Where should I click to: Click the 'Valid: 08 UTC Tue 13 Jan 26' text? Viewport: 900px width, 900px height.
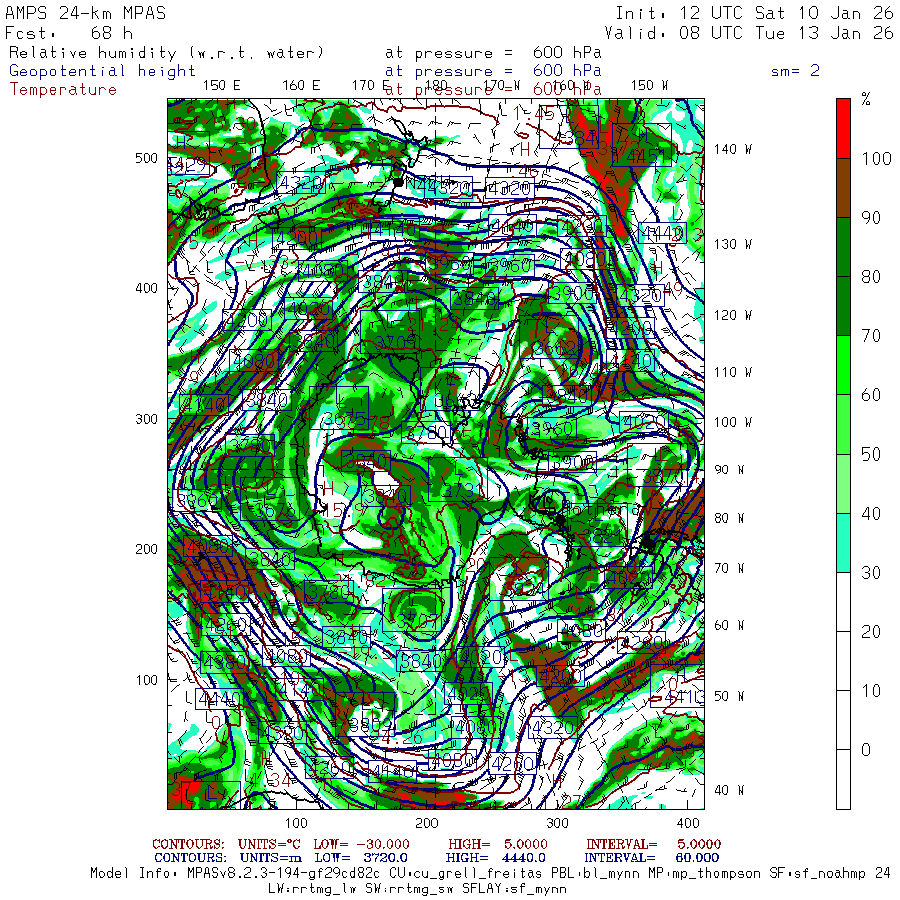point(749,32)
